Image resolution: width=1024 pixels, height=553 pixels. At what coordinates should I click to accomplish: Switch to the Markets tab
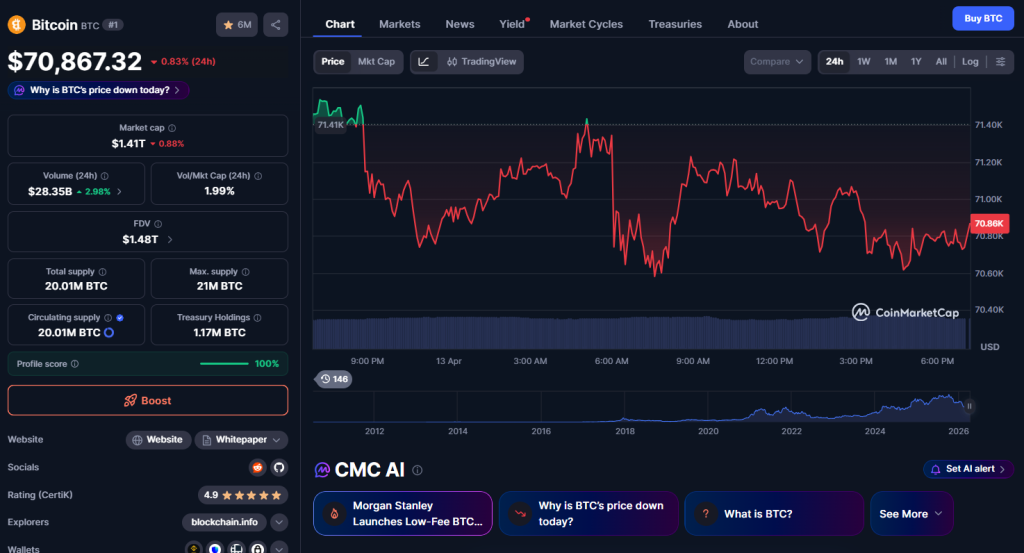tap(400, 24)
